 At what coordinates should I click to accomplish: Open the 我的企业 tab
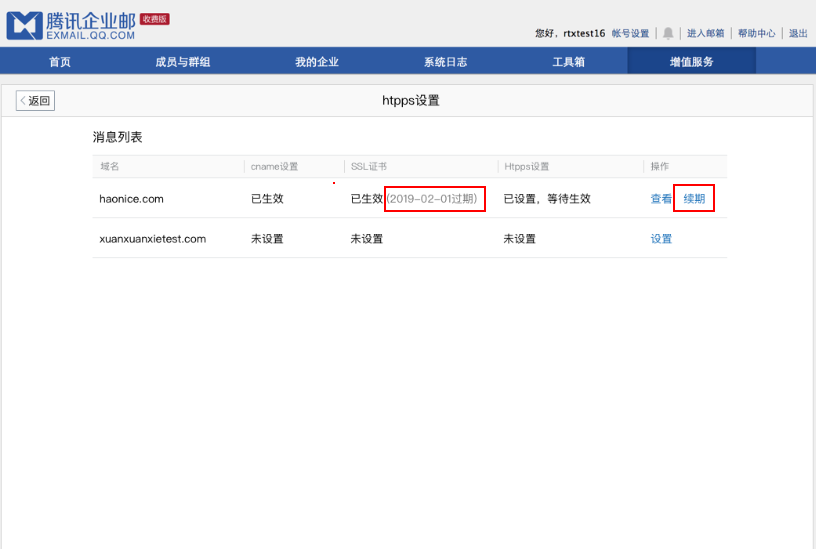coord(317,62)
